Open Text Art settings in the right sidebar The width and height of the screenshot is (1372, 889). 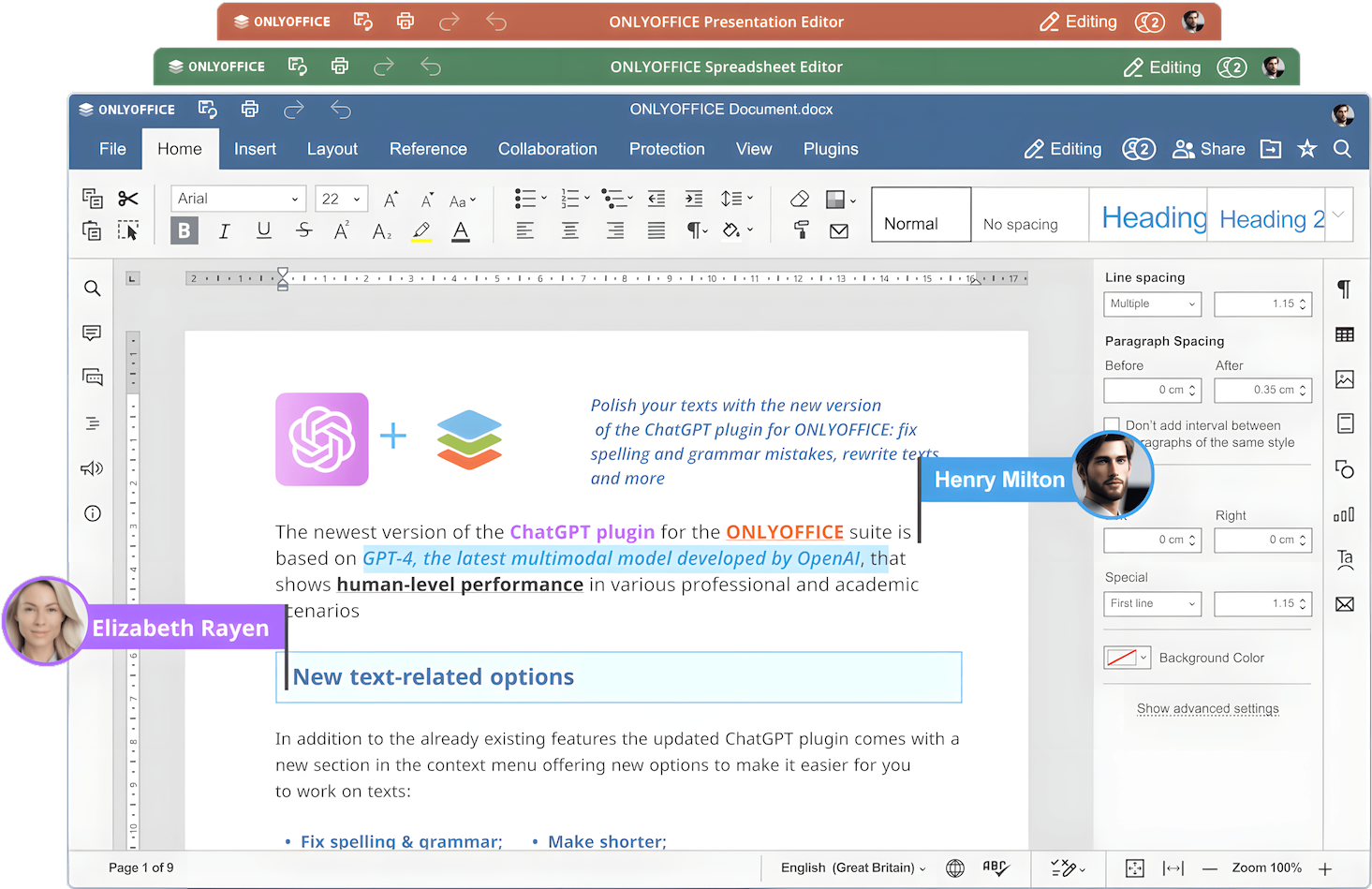click(x=1345, y=559)
